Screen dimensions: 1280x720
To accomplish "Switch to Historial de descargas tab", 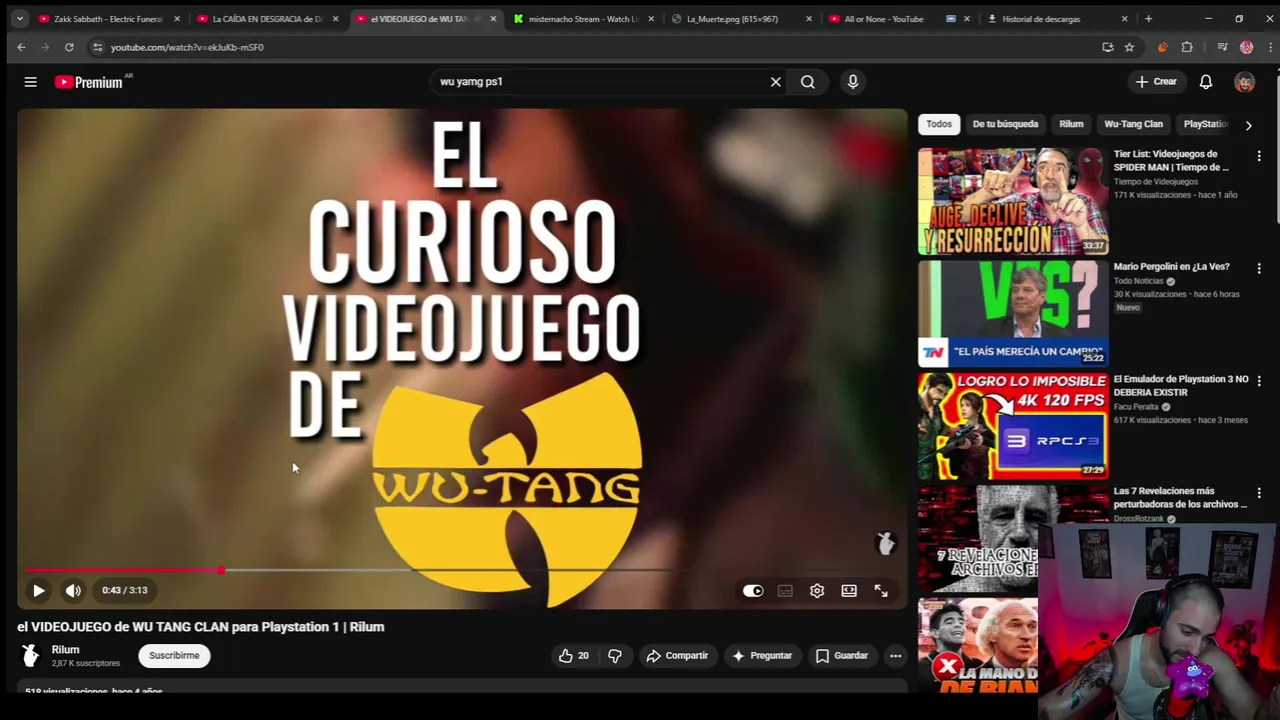I will point(1057,19).
